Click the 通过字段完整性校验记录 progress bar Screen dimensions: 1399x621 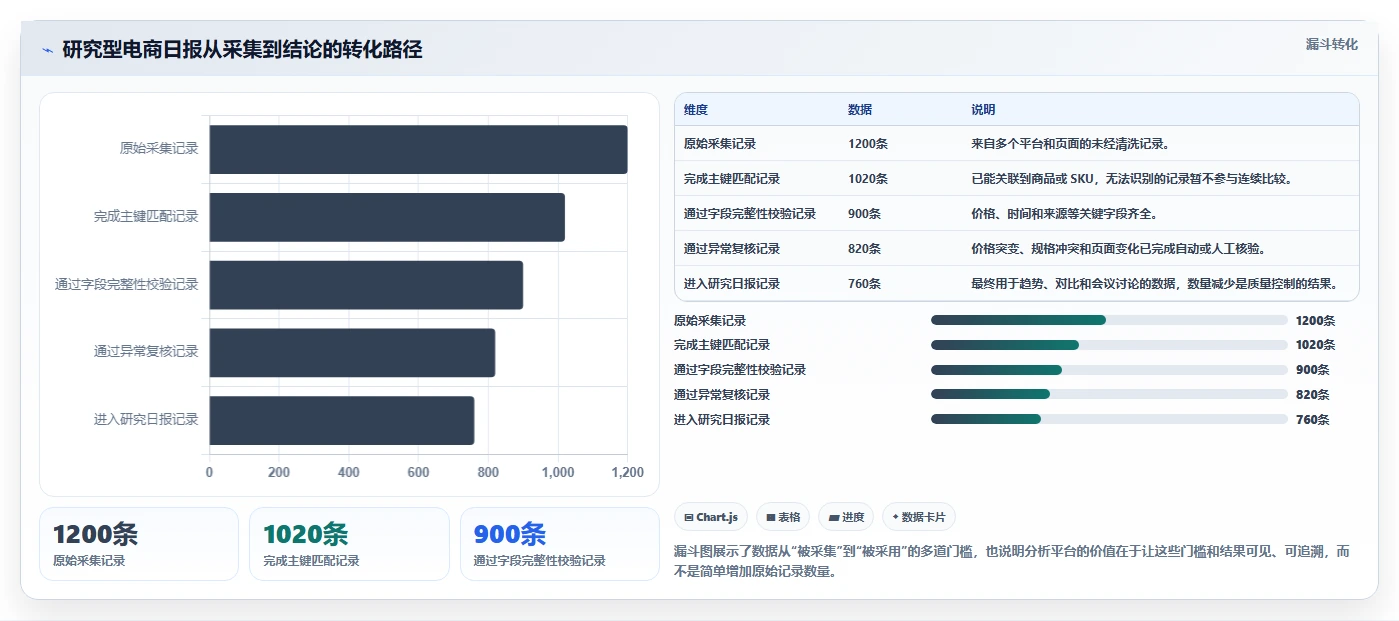tap(1109, 370)
